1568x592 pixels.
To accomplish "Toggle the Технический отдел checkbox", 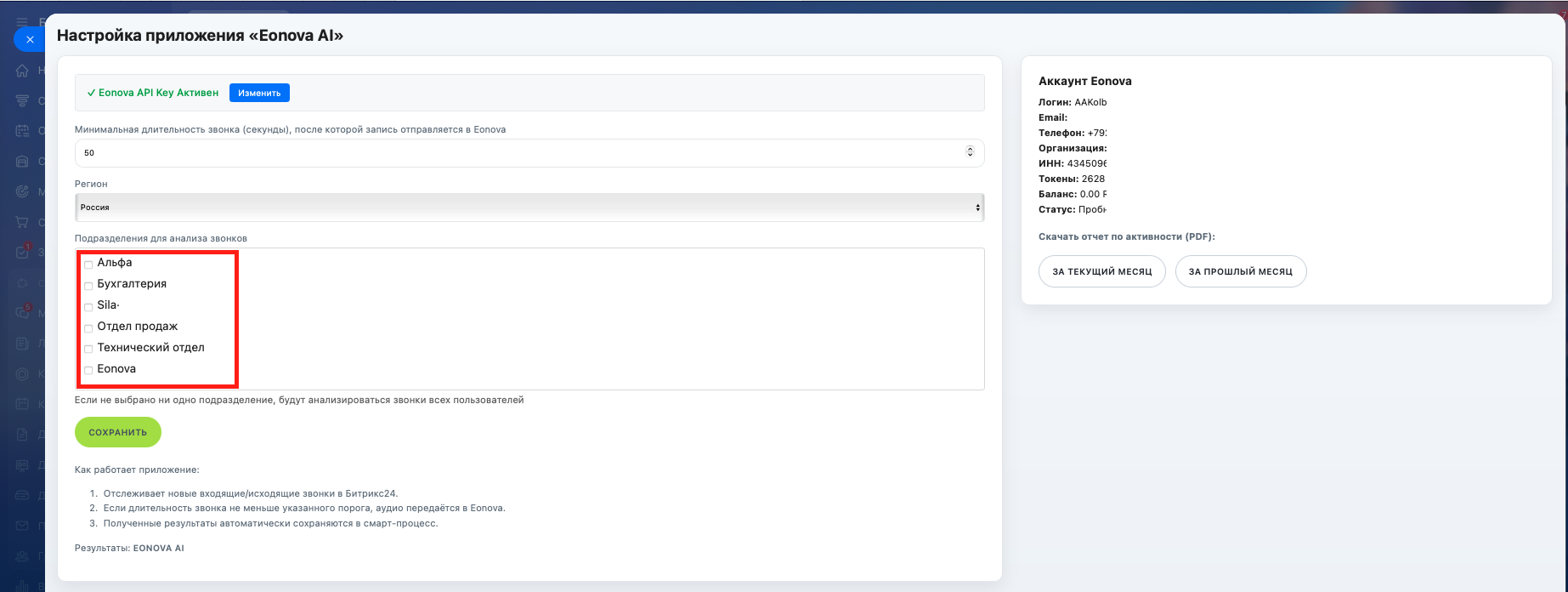I will (88, 349).
